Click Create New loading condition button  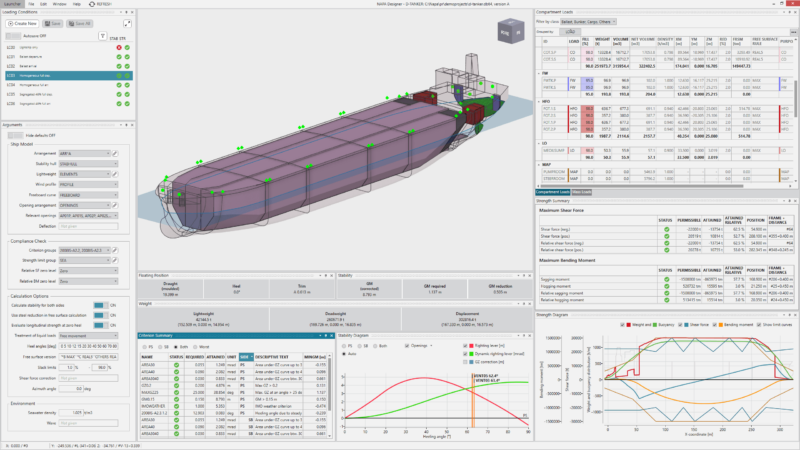pyautogui.click(x=22, y=23)
